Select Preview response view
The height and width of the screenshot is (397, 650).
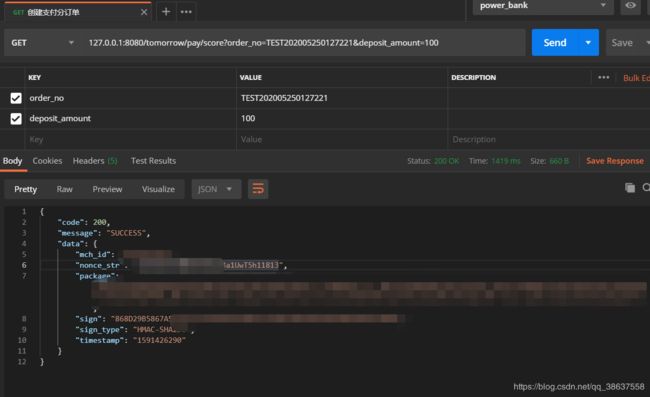107,189
